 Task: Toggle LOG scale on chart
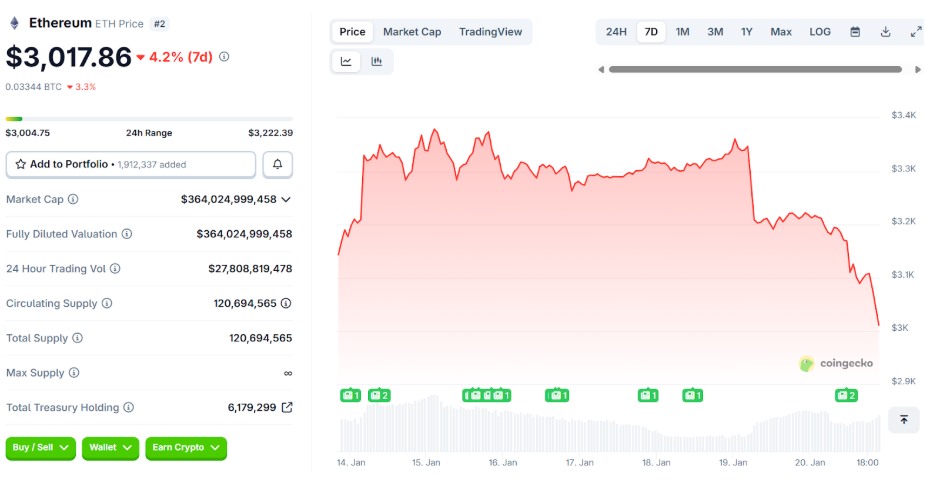pos(820,32)
